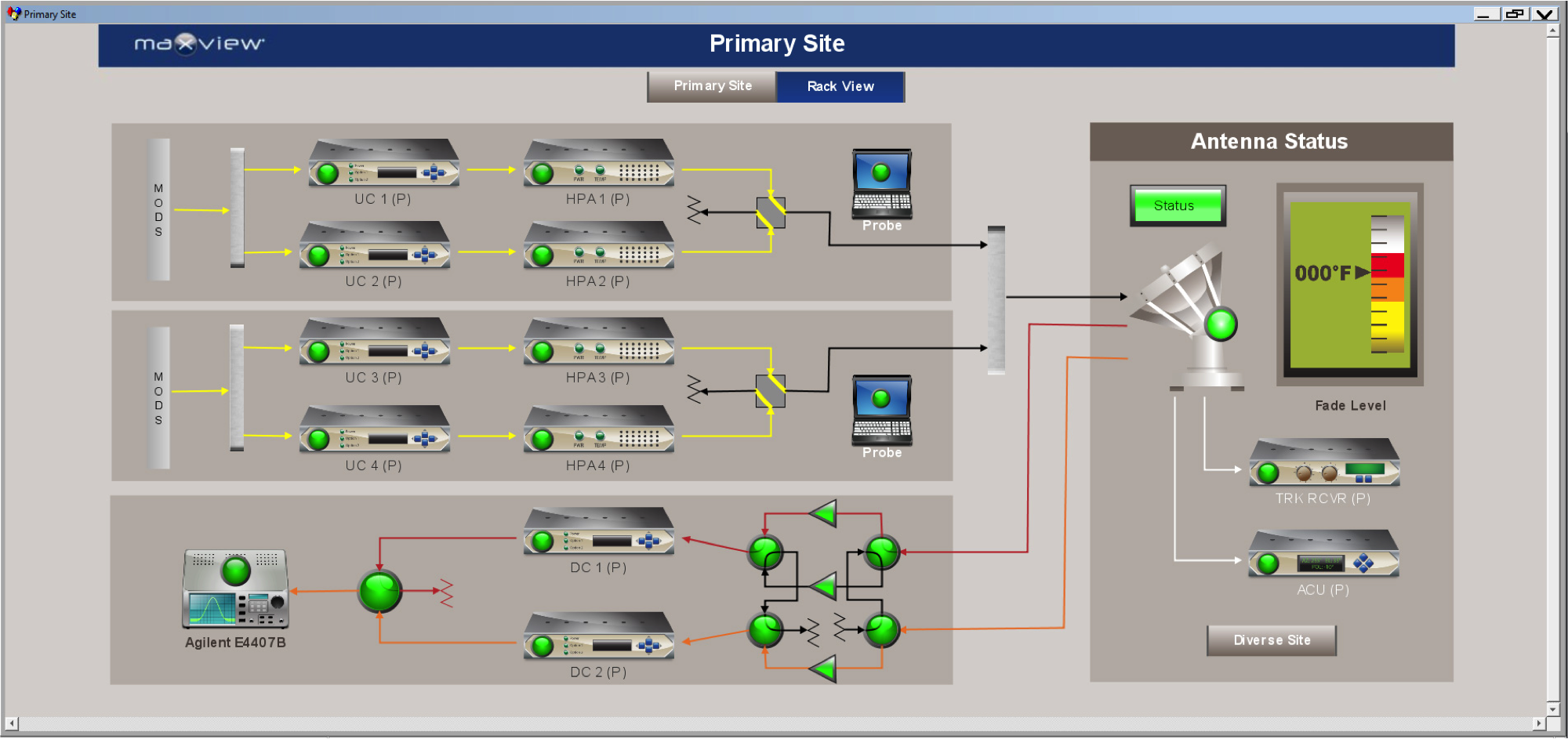
Task: Click the Fade Level temperature gauge
Action: (1349, 285)
